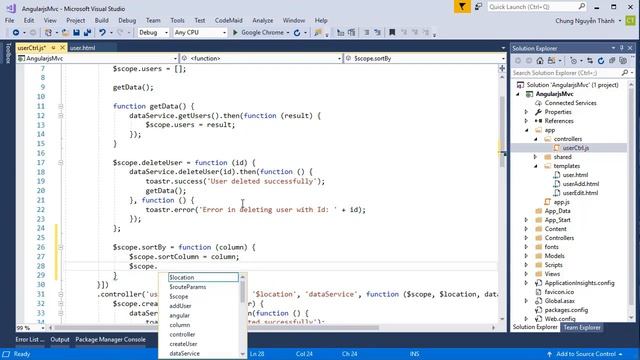
Task: Expand the shared folder in Solution Explorer
Action: pos(536,157)
